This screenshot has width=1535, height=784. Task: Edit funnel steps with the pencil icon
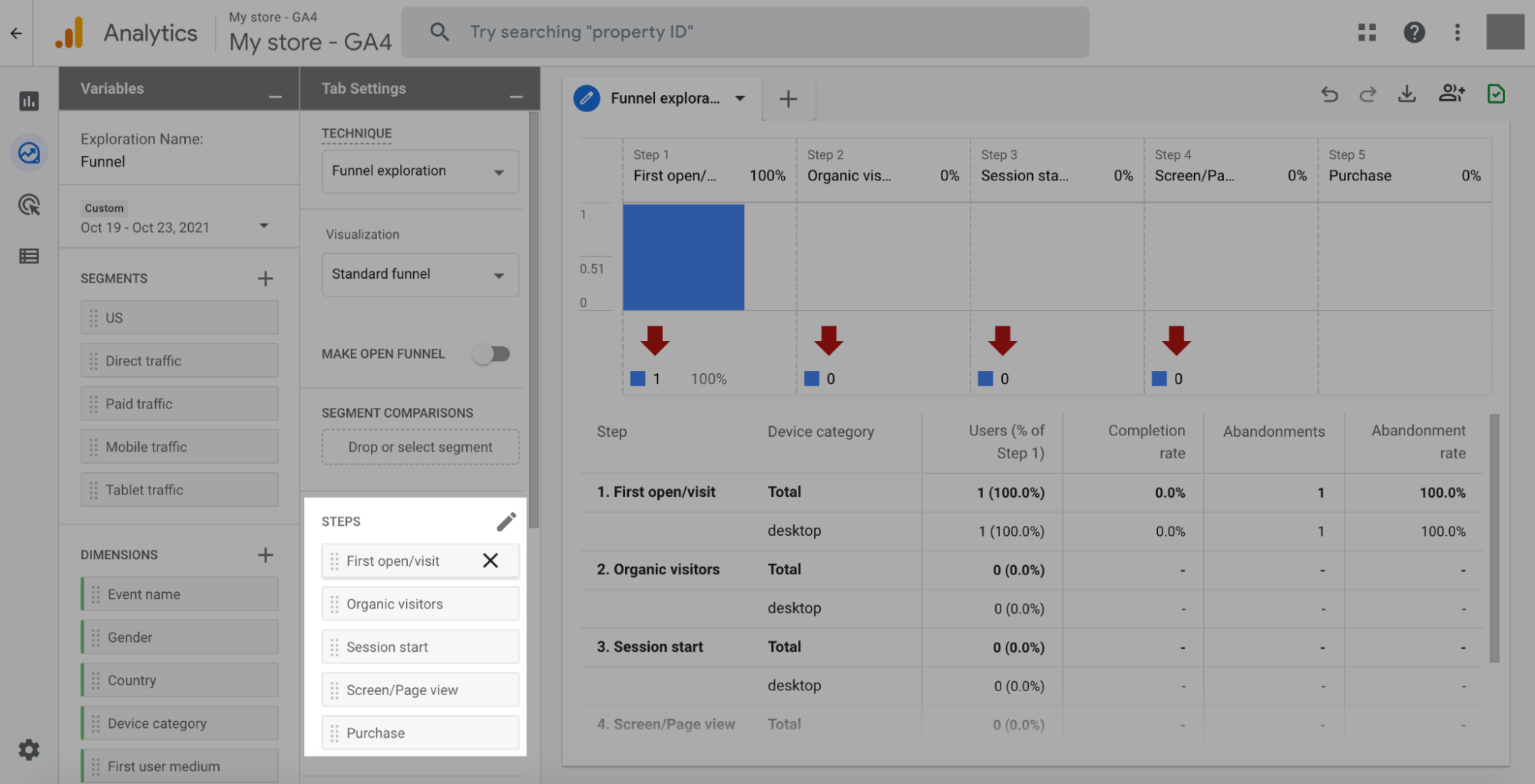pos(507,521)
